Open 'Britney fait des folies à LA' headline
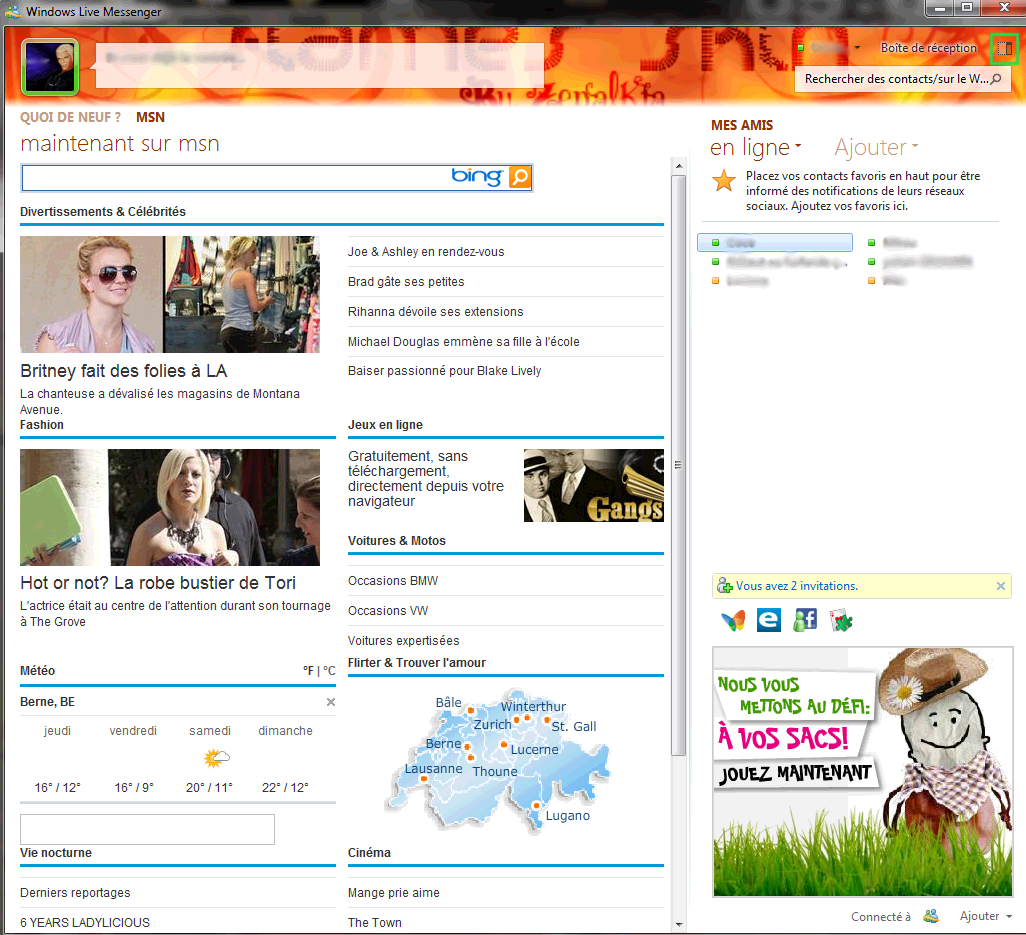This screenshot has height=935, width=1026. [x=124, y=371]
